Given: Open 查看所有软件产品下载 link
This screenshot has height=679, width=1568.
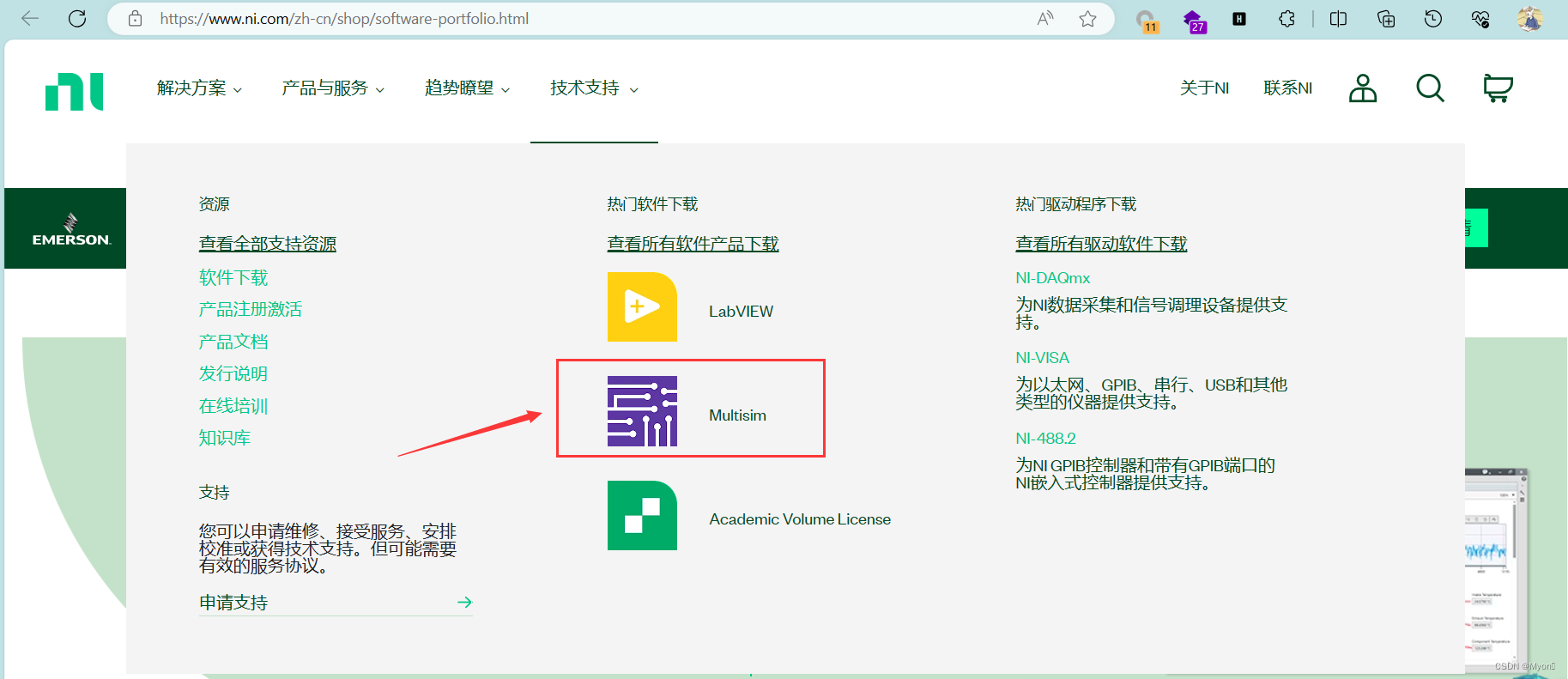Looking at the screenshot, I should click(x=693, y=244).
